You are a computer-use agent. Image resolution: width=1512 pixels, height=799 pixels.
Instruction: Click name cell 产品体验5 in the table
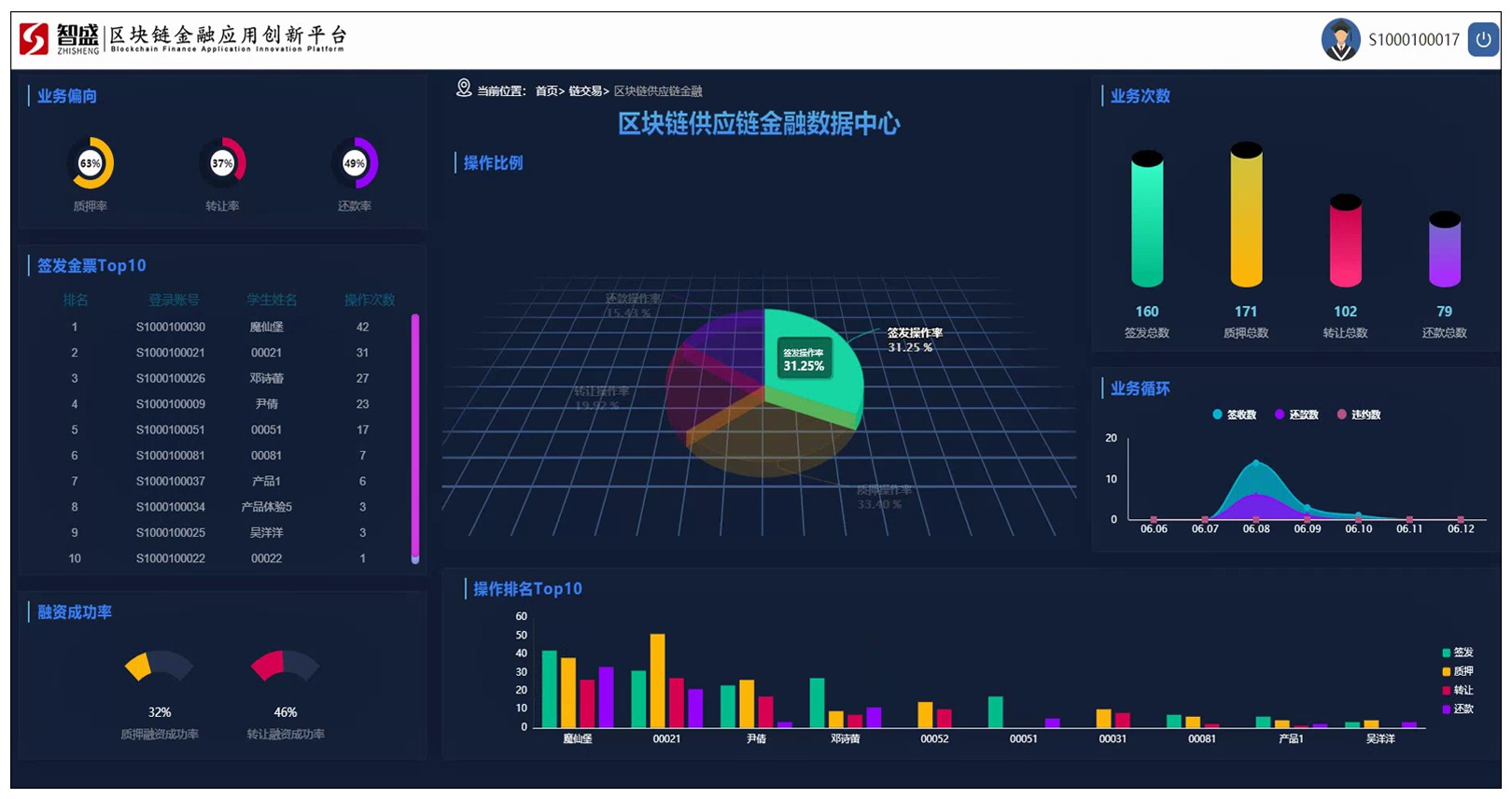pos(266,507)
